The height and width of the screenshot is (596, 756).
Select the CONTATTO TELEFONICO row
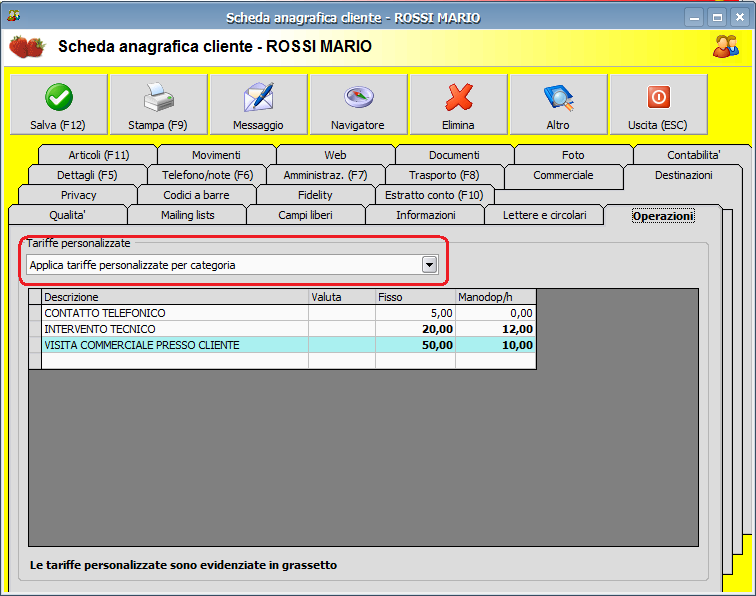(x=288, y=313)
